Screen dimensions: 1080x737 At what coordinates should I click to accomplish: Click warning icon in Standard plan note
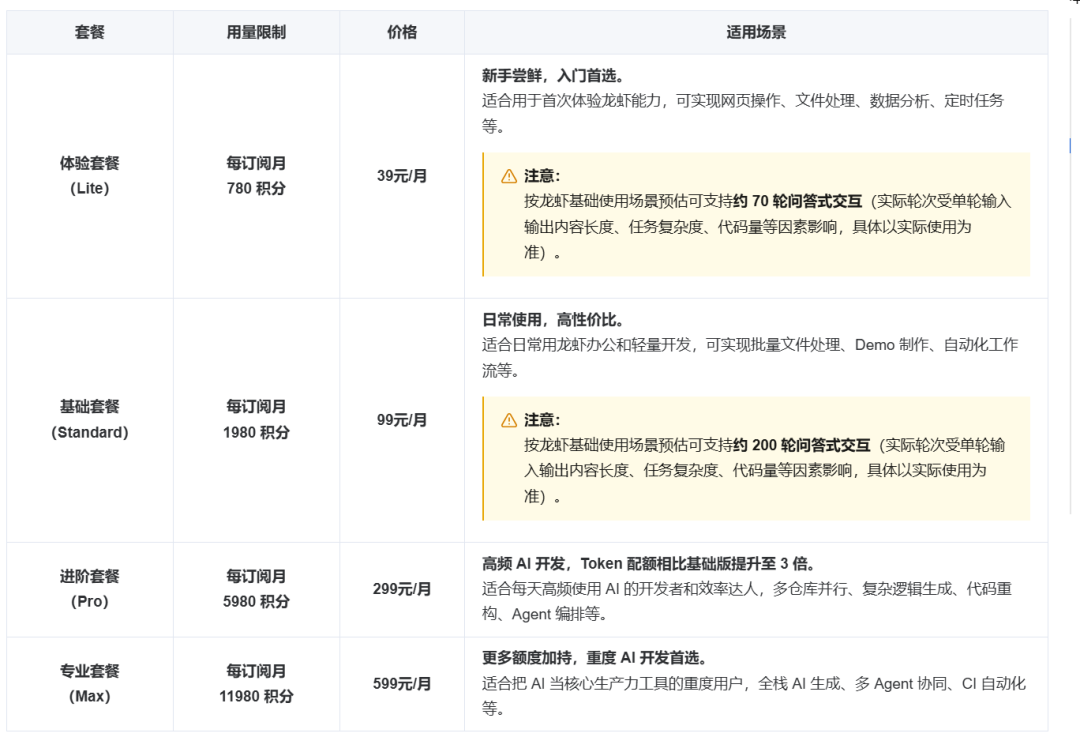point(509,420)
